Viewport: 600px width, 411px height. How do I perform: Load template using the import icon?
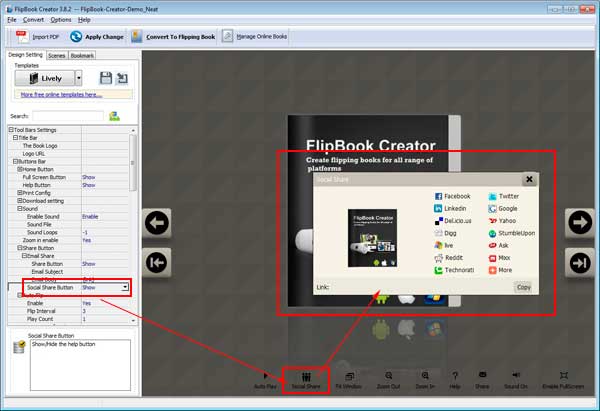(x=122, y=78)
